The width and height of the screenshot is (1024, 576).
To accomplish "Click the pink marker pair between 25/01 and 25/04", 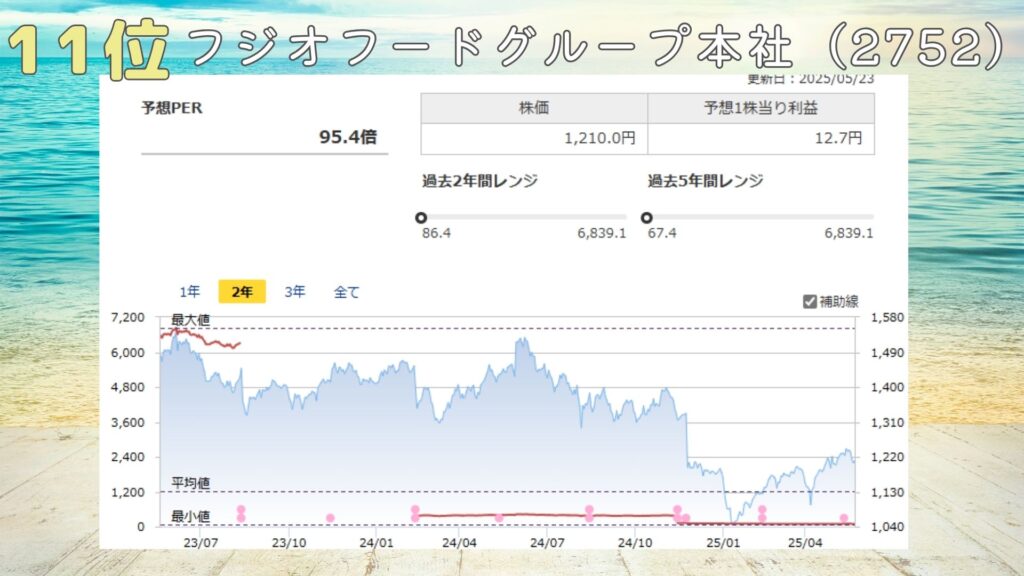I will 762,513.
